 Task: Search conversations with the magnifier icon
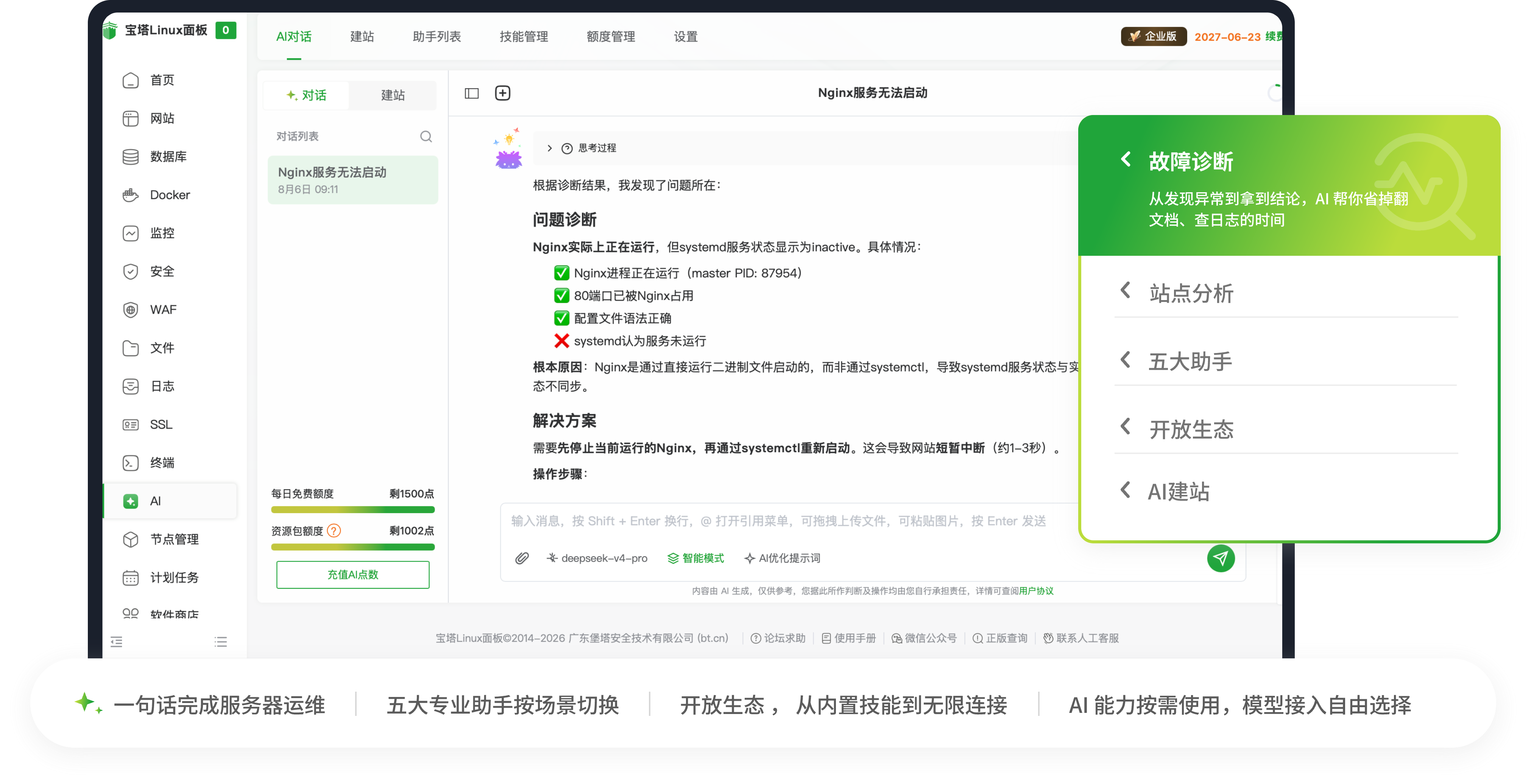[426, 137]
